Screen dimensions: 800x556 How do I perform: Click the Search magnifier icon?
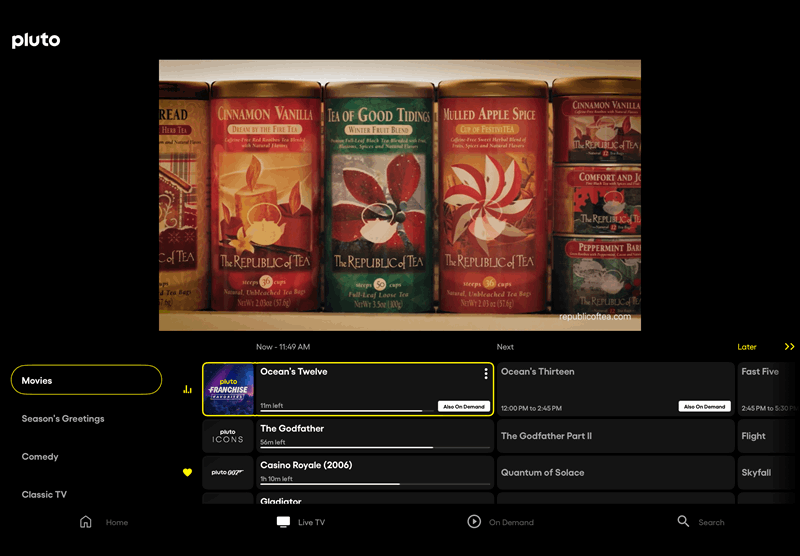pyautogui.click(x=683, y=522)
